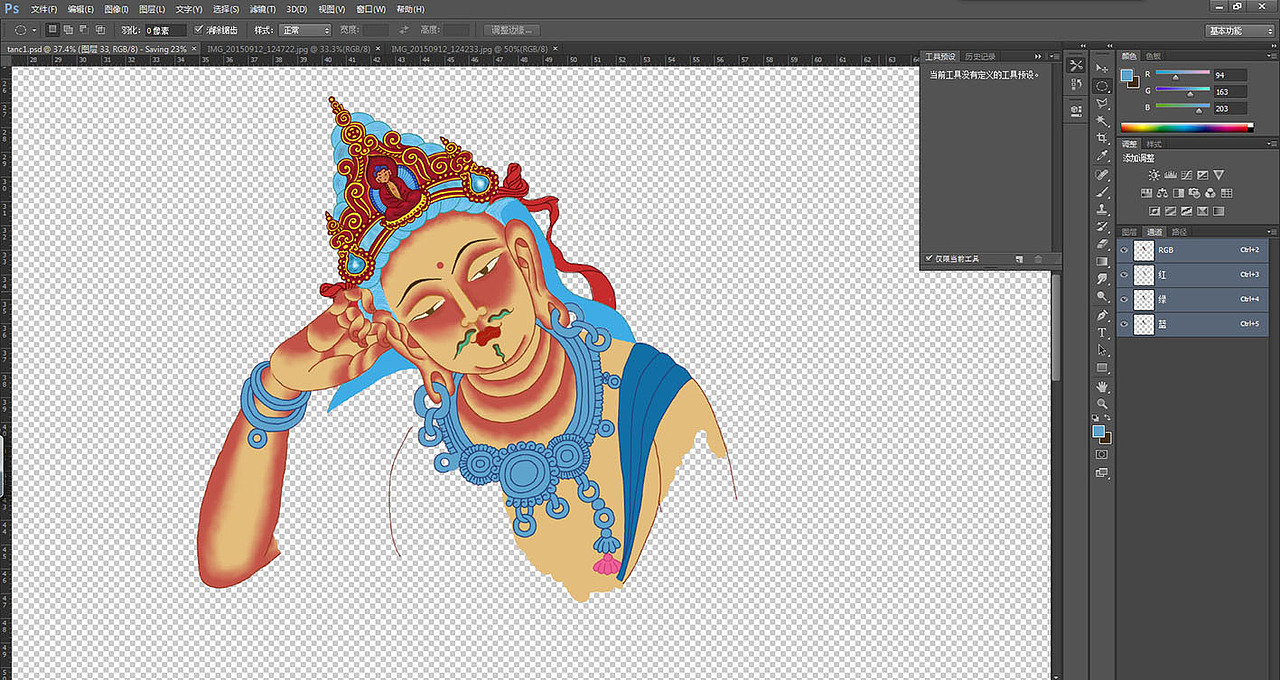1280x680 pixels.
Task: Hide the Blue (蓝) channel eye
Action: coord(1125,324)
